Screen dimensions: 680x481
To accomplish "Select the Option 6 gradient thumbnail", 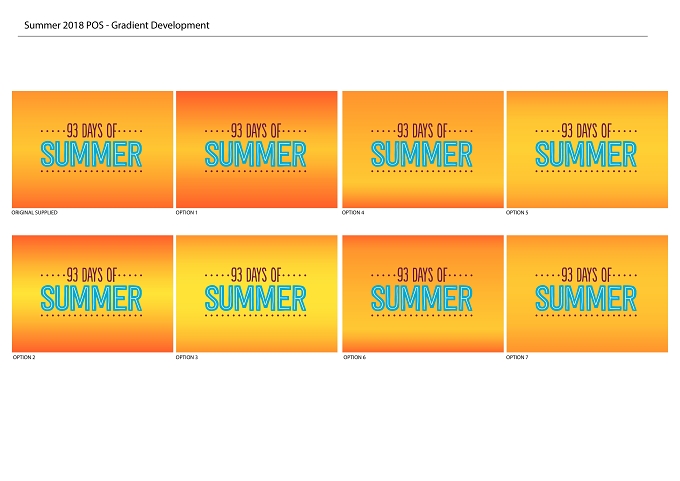I will pyautogui.click(x=423, y=294).
